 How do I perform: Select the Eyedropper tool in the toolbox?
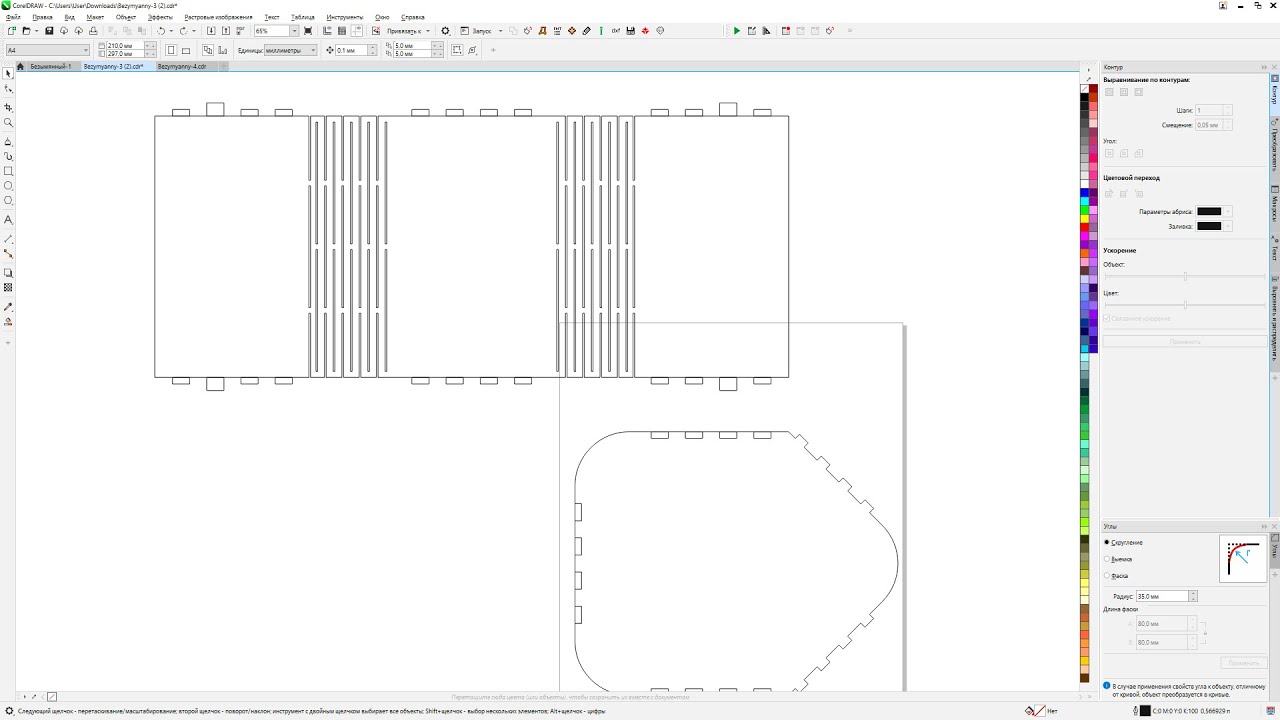coord(9,307)
